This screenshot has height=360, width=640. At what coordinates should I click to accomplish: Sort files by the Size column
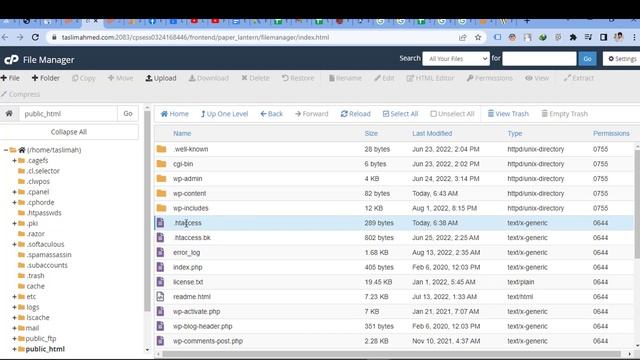click(x=371, y=133)
